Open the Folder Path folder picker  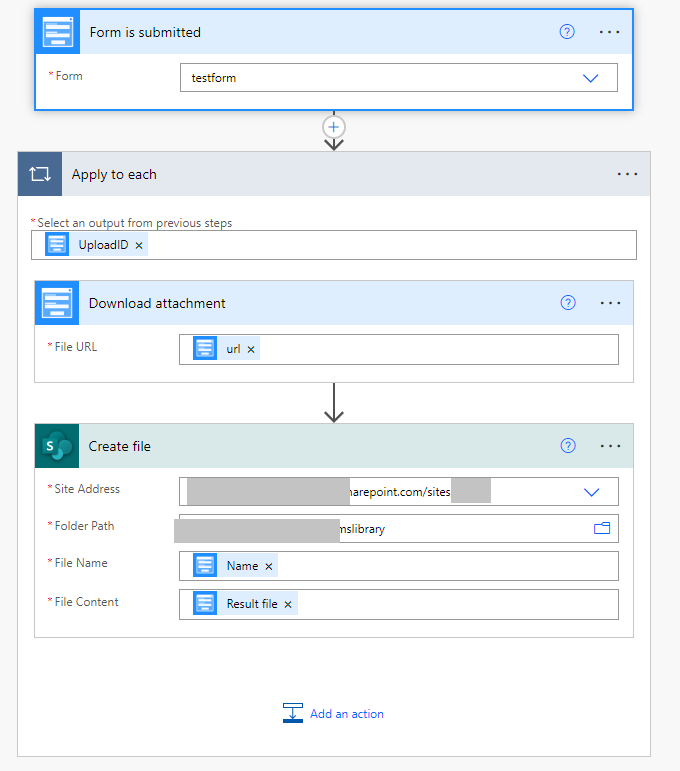click(x=602, y=528)
